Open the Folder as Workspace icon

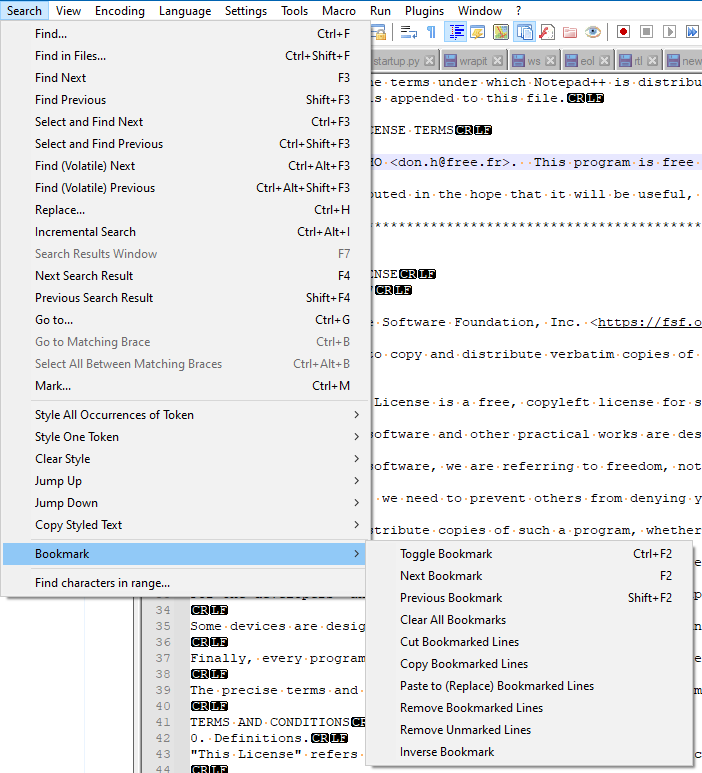(x=570, y=33)
